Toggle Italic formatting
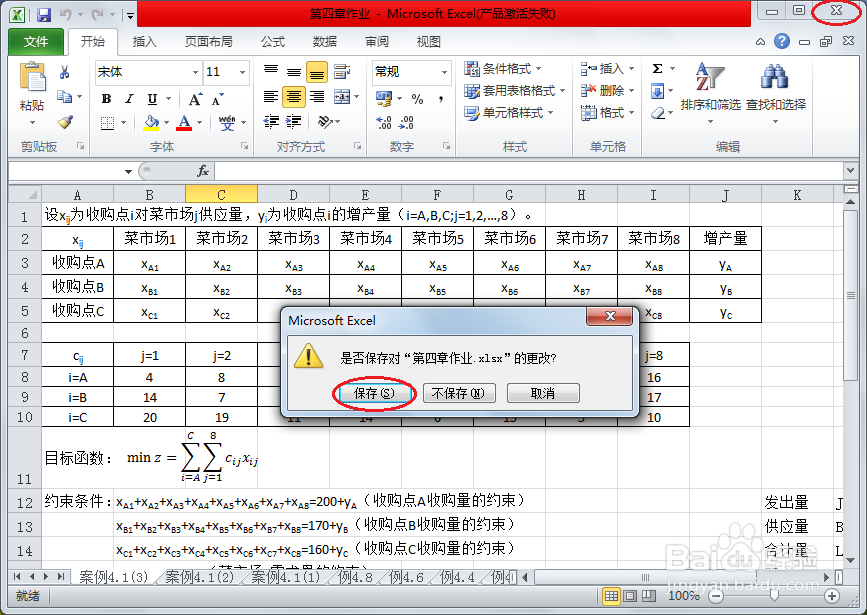 129,99
